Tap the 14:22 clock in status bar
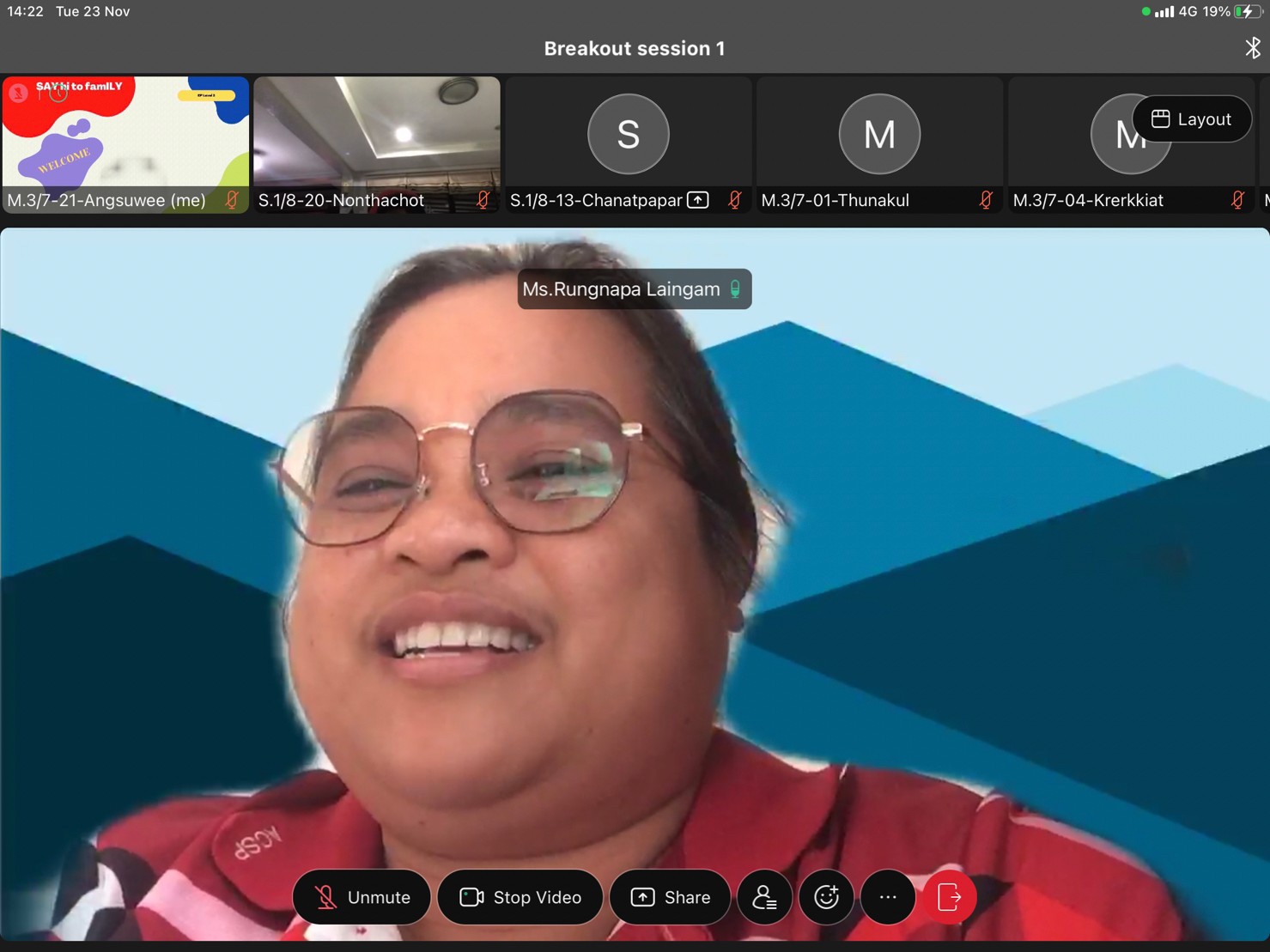This screenshot has width=1270, height=952. pos(25,11)
